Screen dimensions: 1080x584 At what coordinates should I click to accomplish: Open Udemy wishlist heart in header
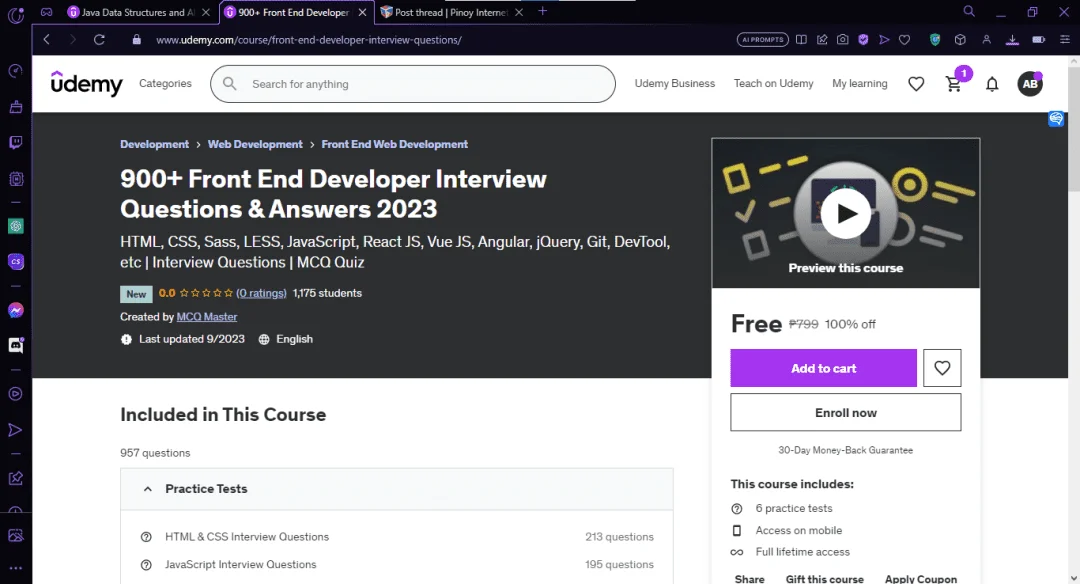[x=916, y=84]
